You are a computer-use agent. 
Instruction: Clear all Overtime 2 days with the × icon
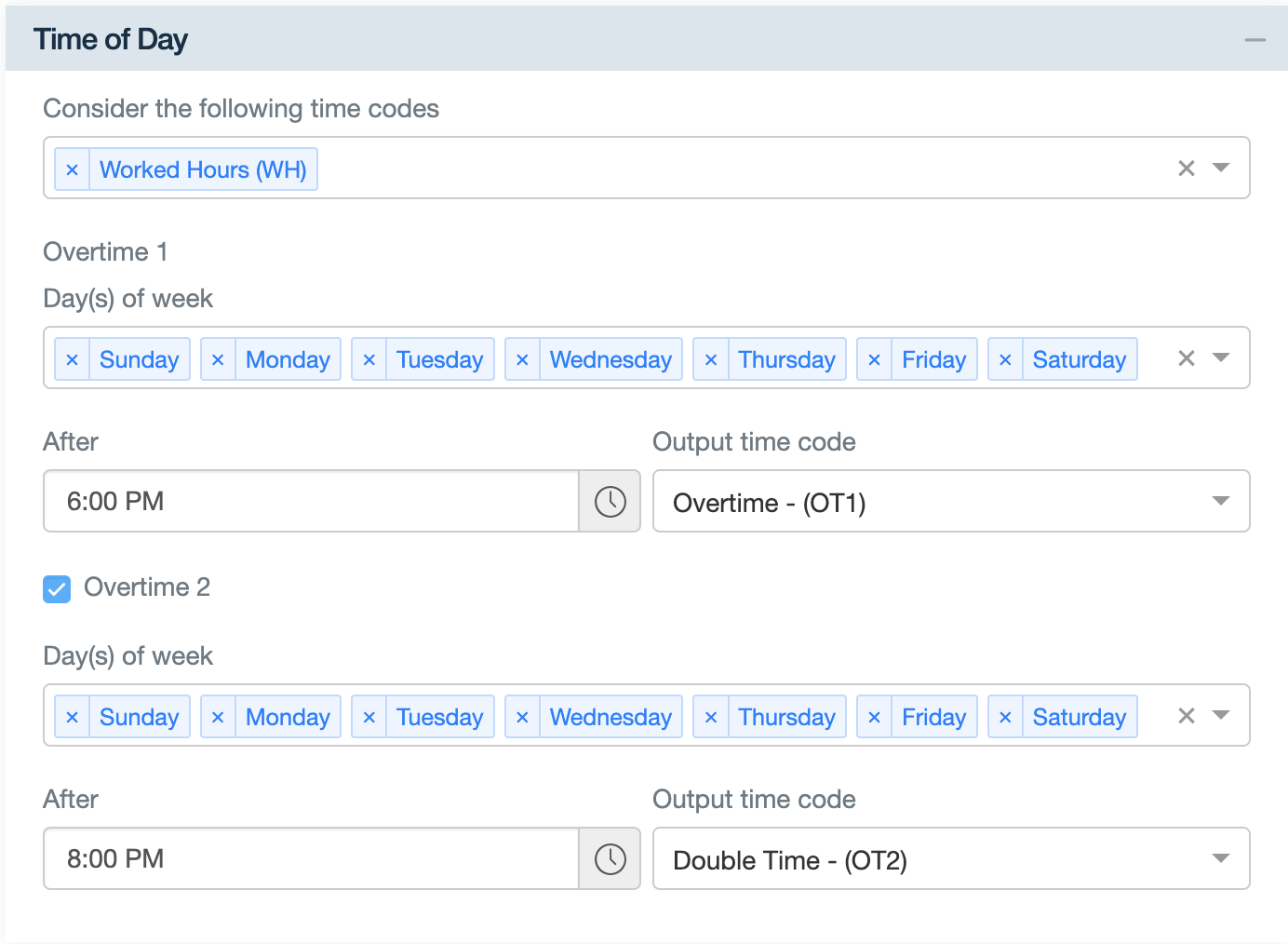1187,715
